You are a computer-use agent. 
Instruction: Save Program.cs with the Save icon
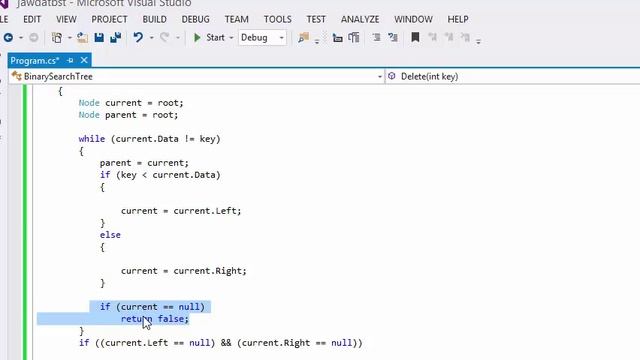(x=99, y=38)
